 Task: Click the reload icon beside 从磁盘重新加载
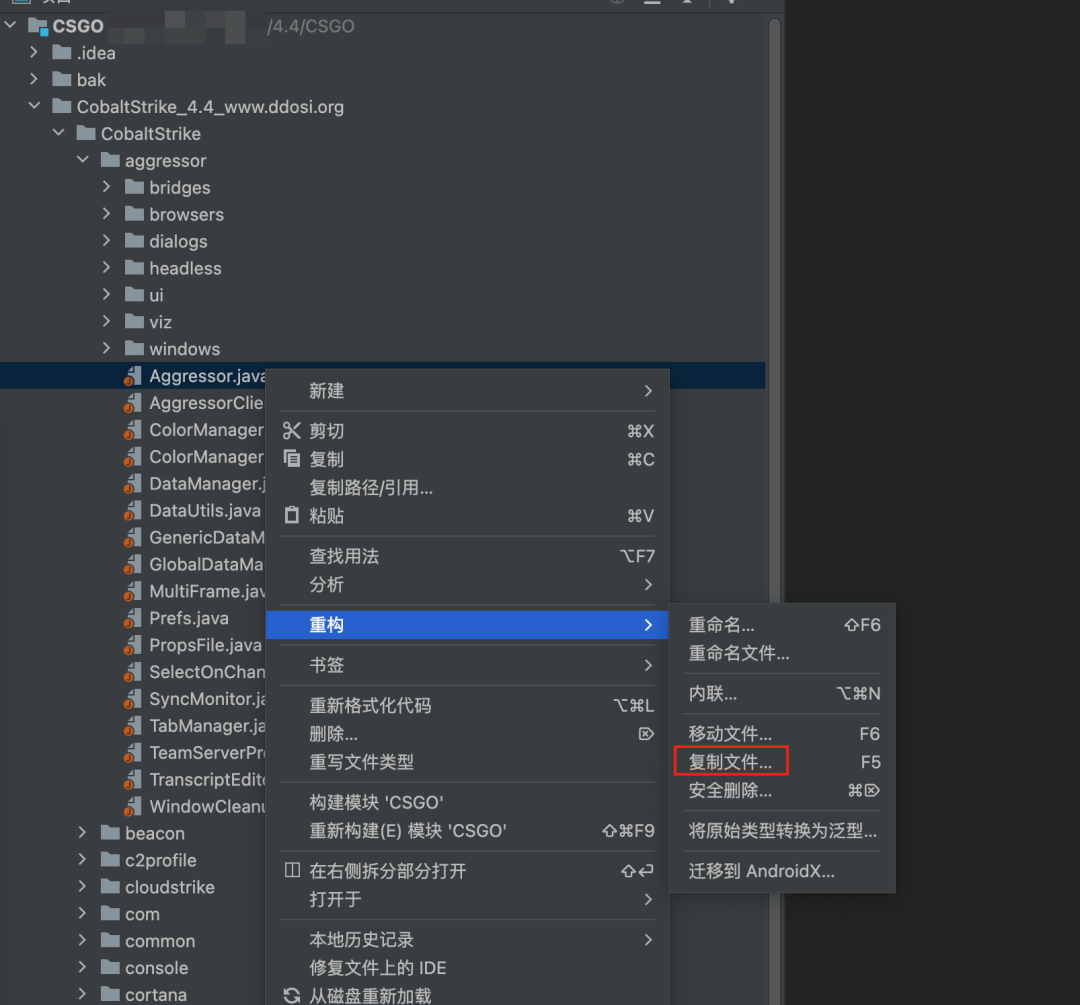[291, 995]
